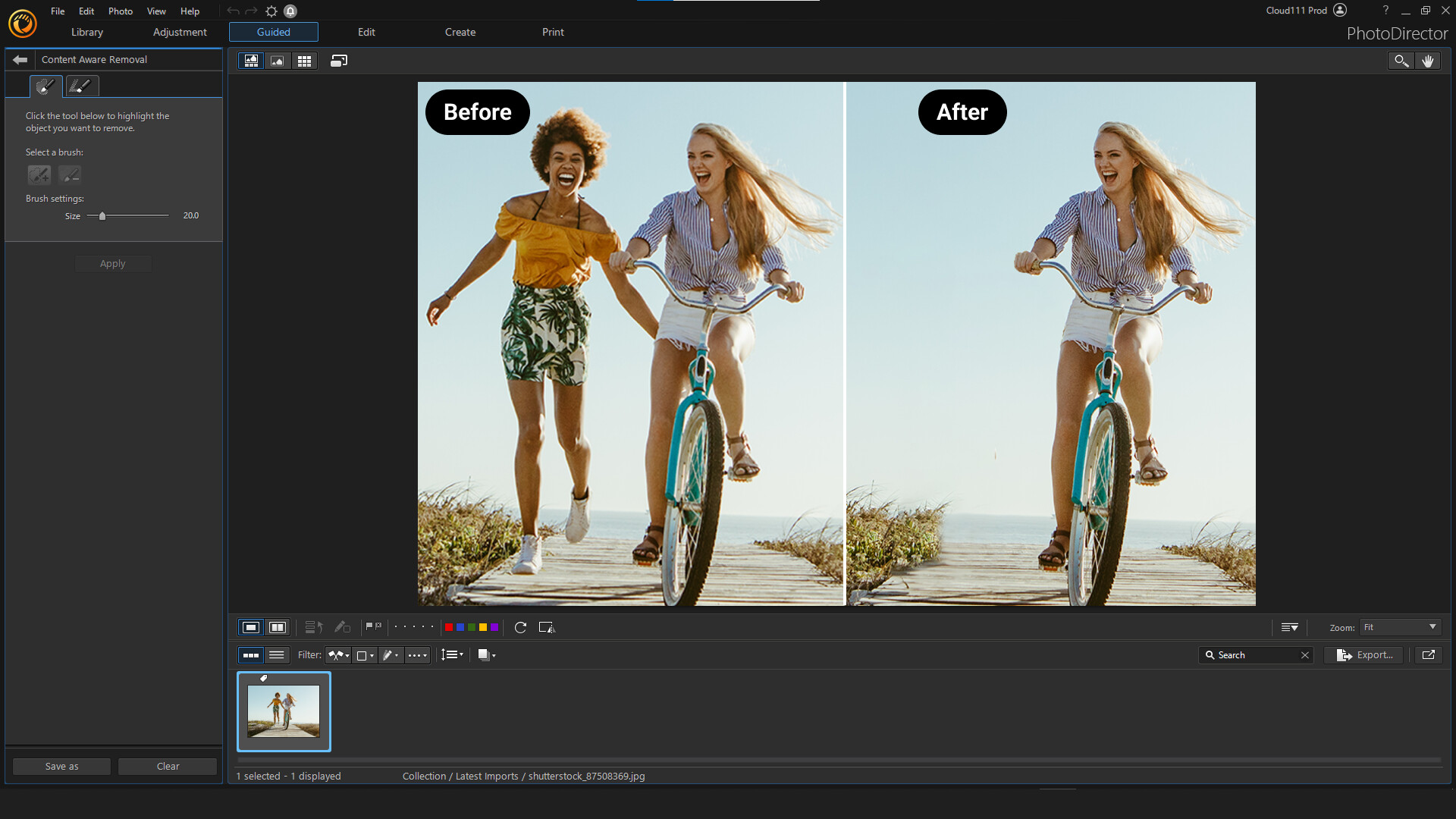1456x819 pixels.
Task: Switch to the straight-line brush tab
Action: point(81,86)
